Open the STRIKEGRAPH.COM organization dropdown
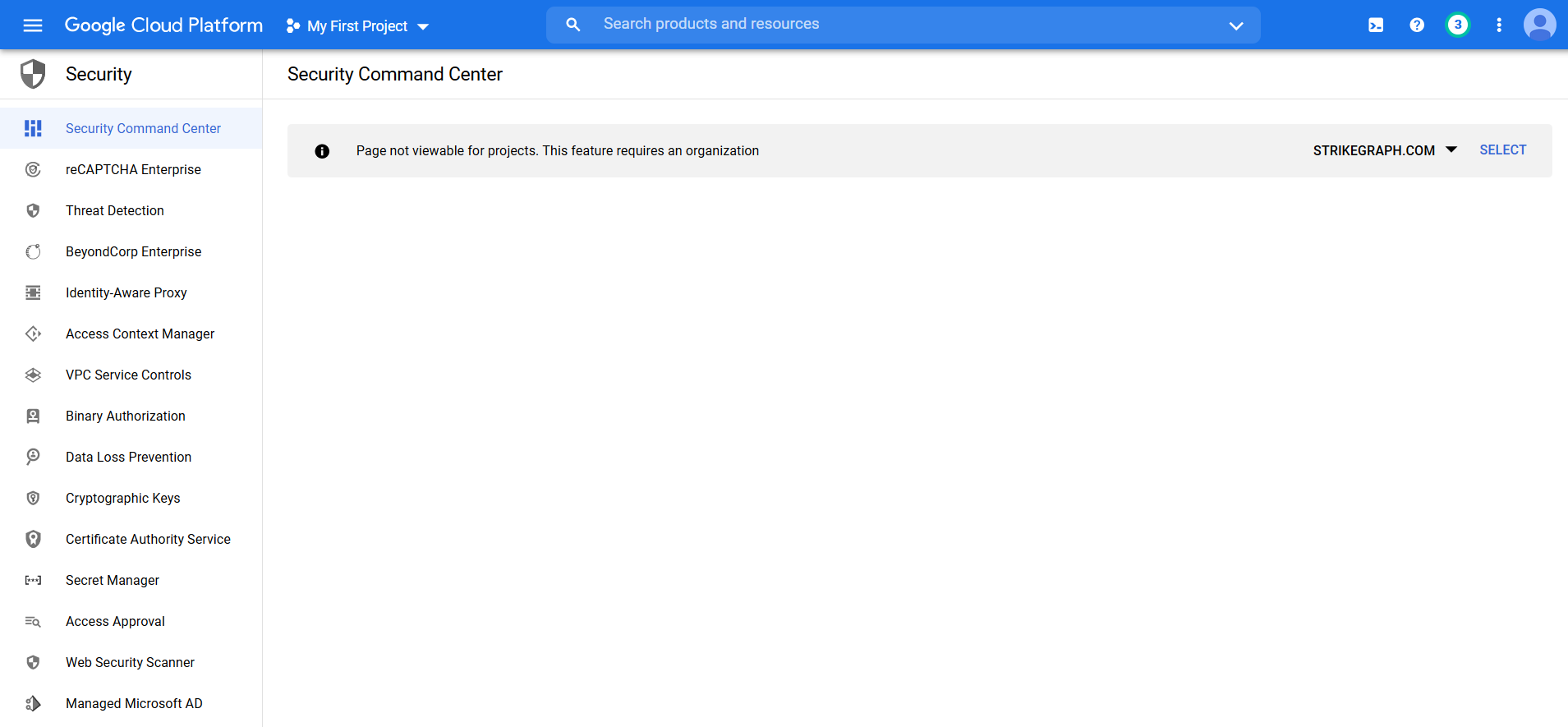 click(1385, 150)
